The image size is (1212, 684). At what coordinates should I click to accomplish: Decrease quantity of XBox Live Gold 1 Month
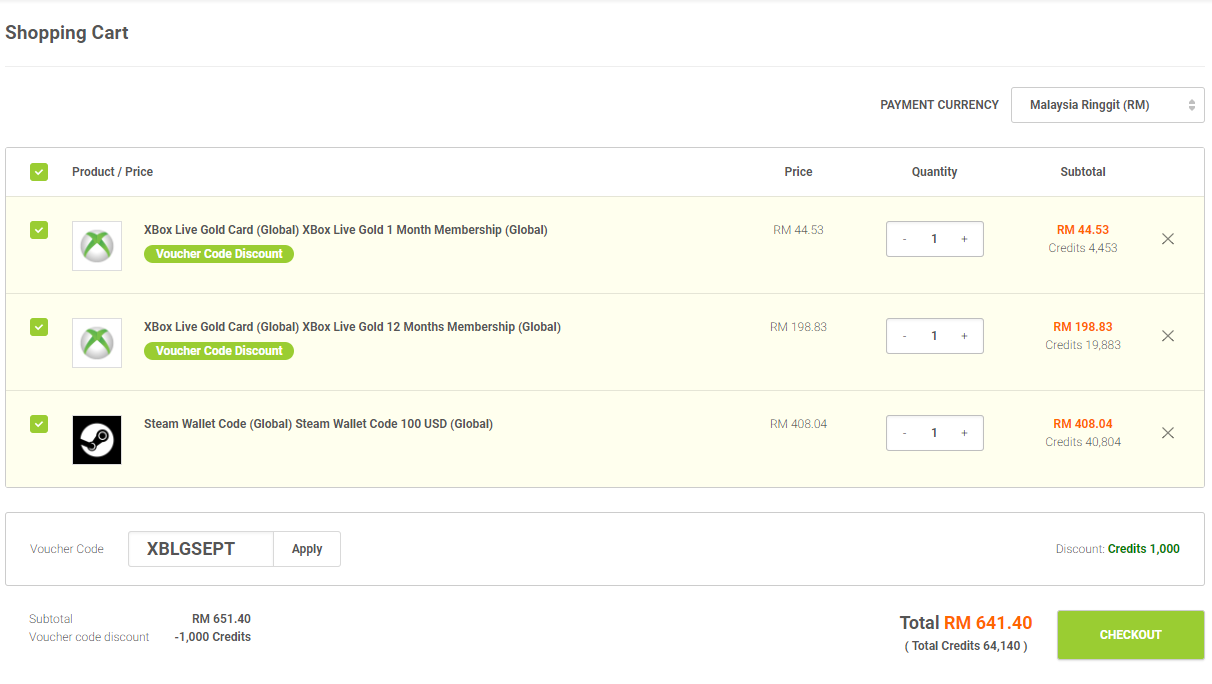(905, 239)
